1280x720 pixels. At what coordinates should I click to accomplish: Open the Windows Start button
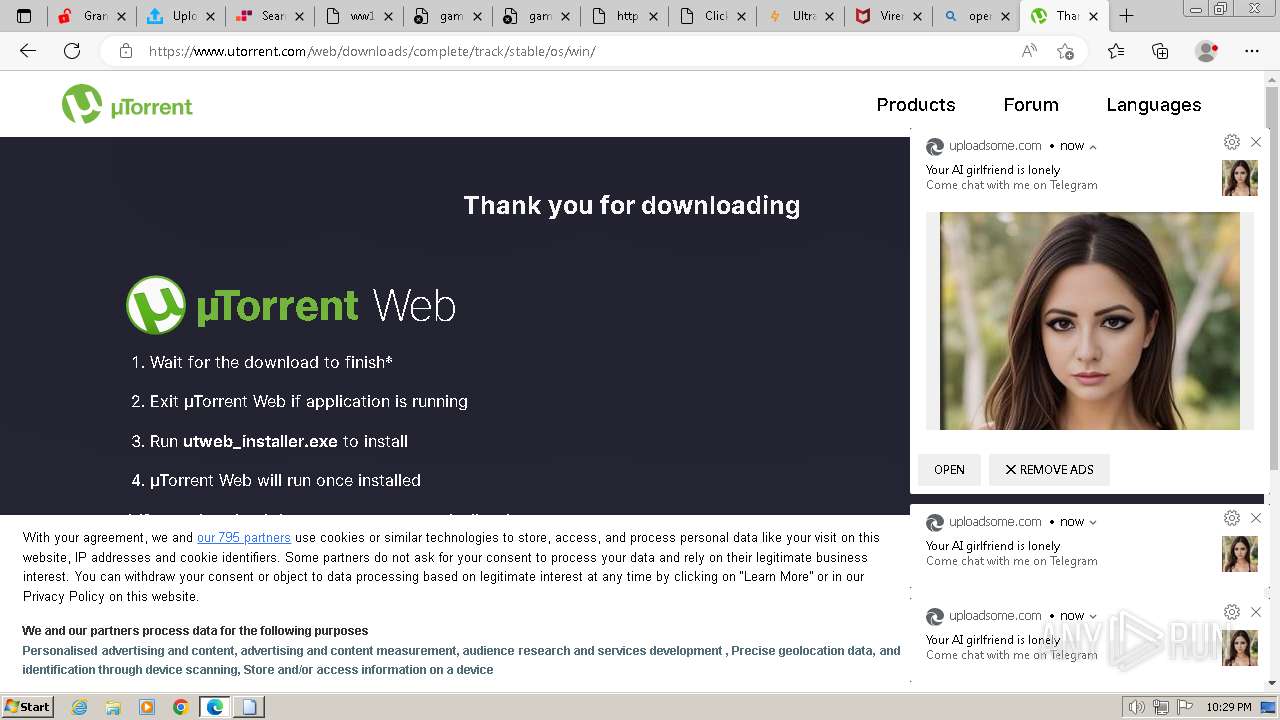coord(27,706)
